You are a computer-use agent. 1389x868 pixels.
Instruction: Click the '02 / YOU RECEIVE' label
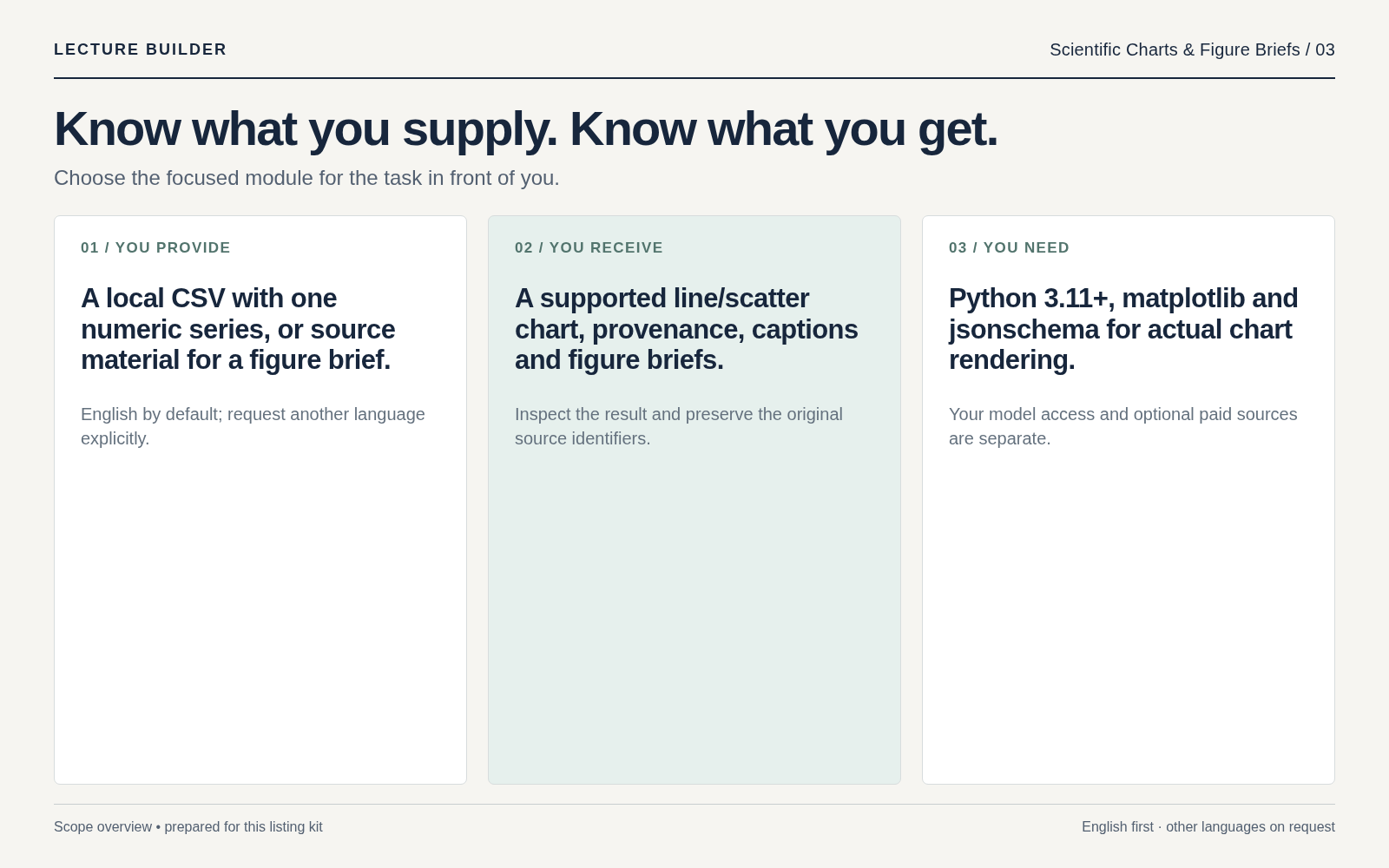pyautogui.click(x=589, y=247)
